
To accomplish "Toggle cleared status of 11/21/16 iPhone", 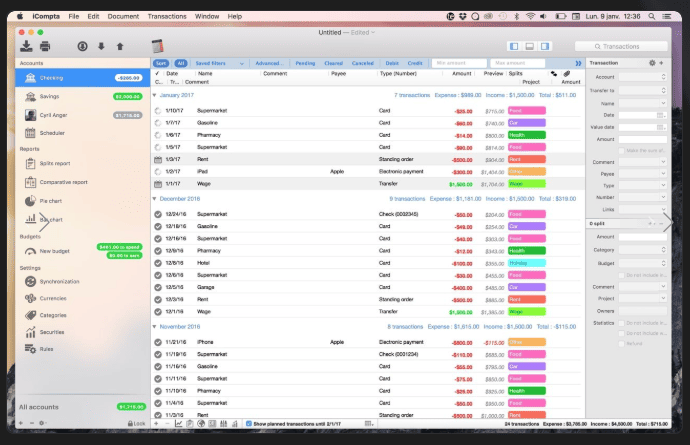I will (158, 342).
